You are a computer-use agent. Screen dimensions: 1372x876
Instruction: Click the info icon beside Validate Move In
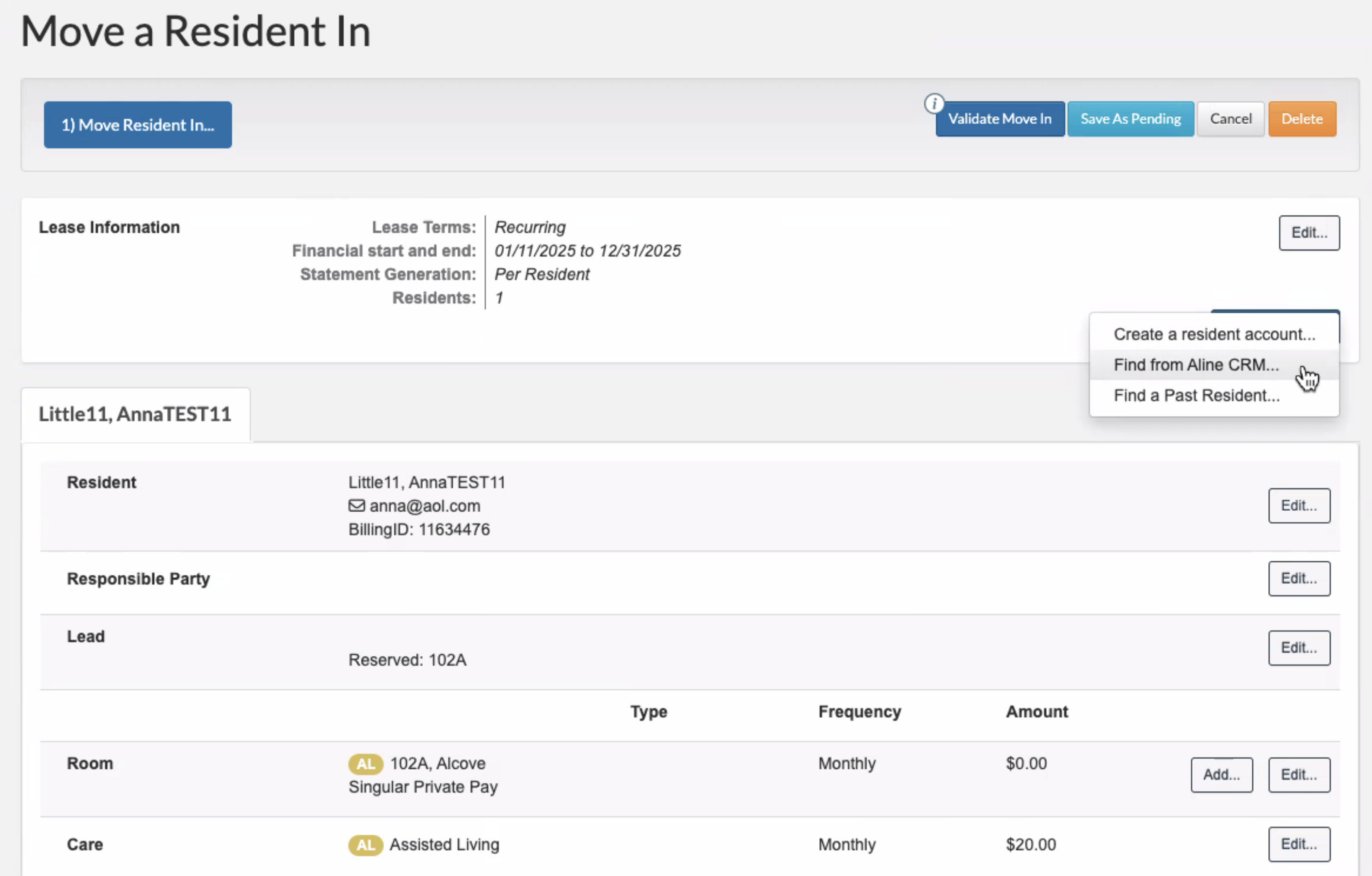934,104
